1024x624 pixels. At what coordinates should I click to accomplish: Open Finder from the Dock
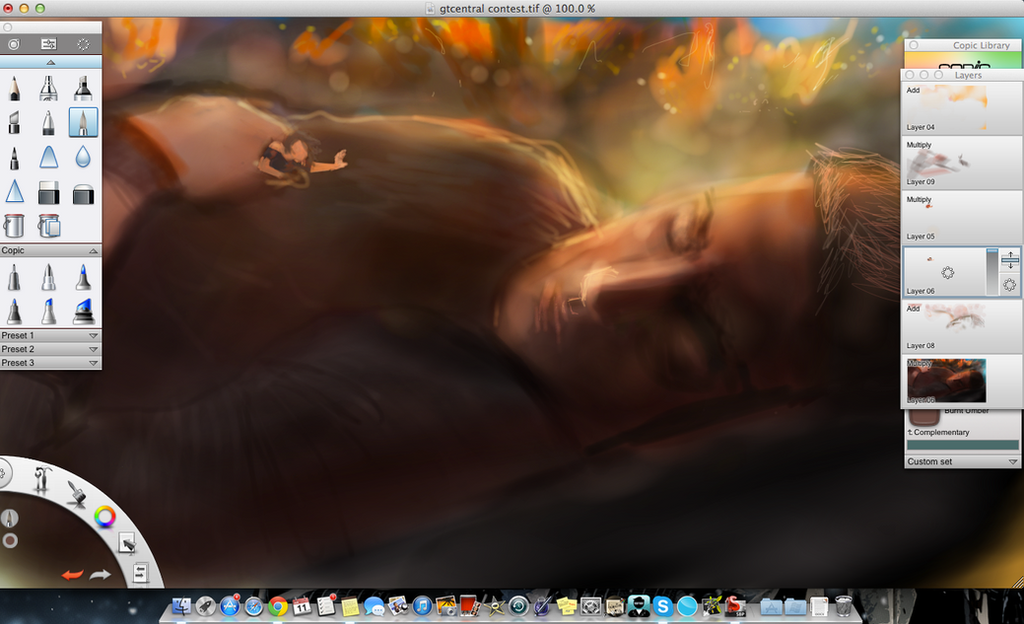(x=181, y=606)
